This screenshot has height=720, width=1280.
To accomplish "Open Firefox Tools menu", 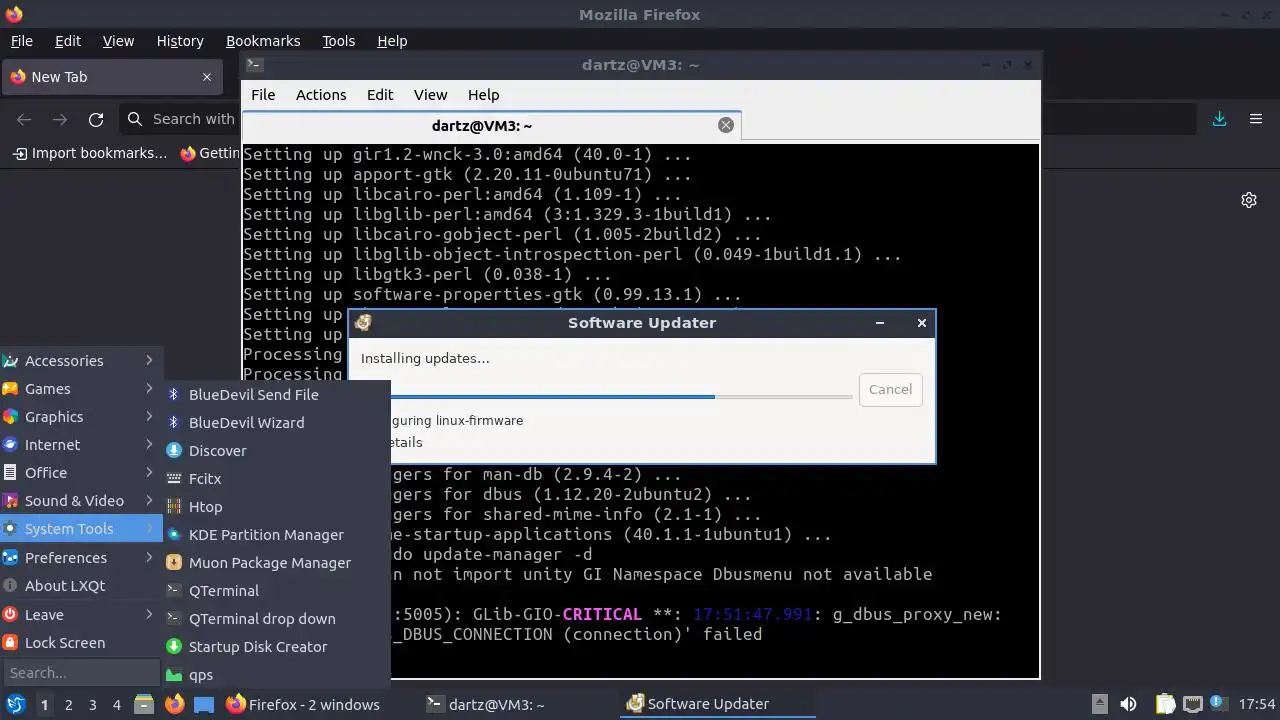I will (338, 41).
